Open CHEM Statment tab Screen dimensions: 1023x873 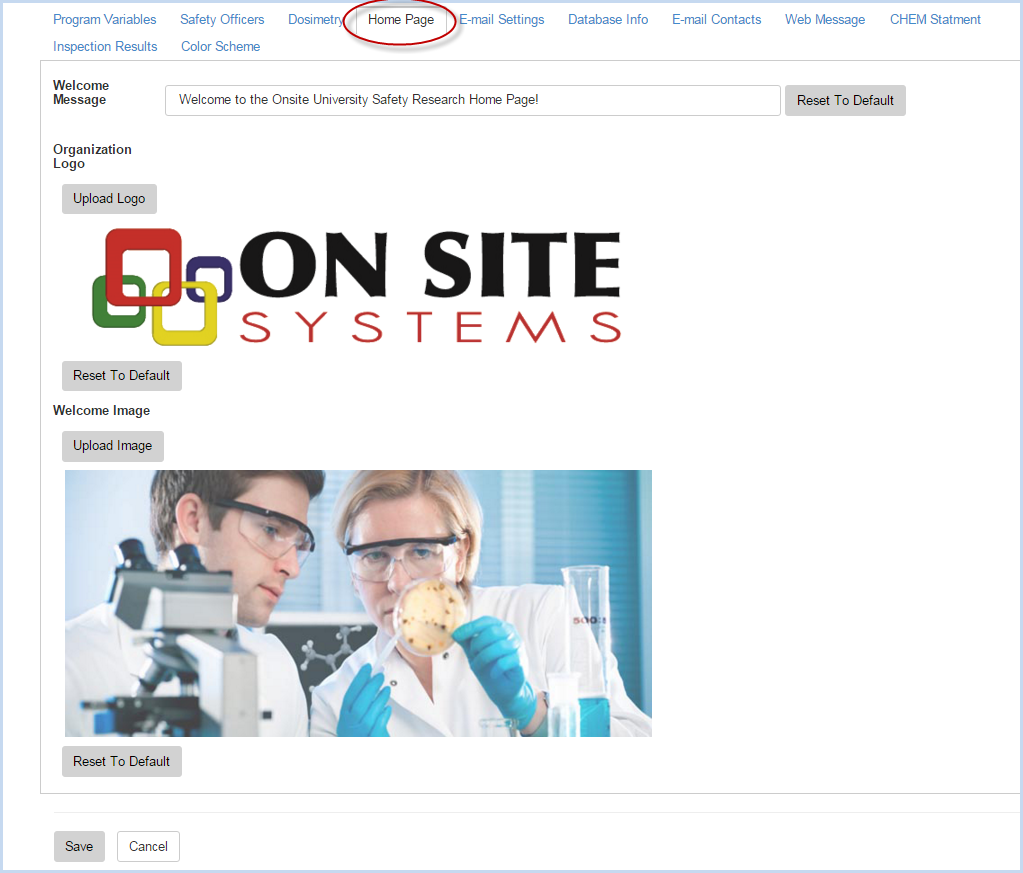coord(935,20)
